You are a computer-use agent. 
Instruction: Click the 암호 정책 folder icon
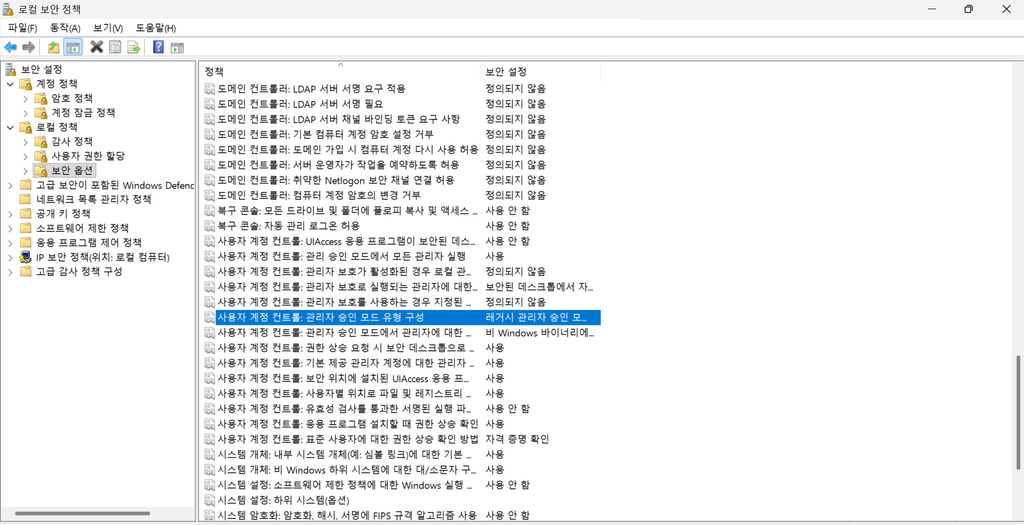[x=41, y=99]
